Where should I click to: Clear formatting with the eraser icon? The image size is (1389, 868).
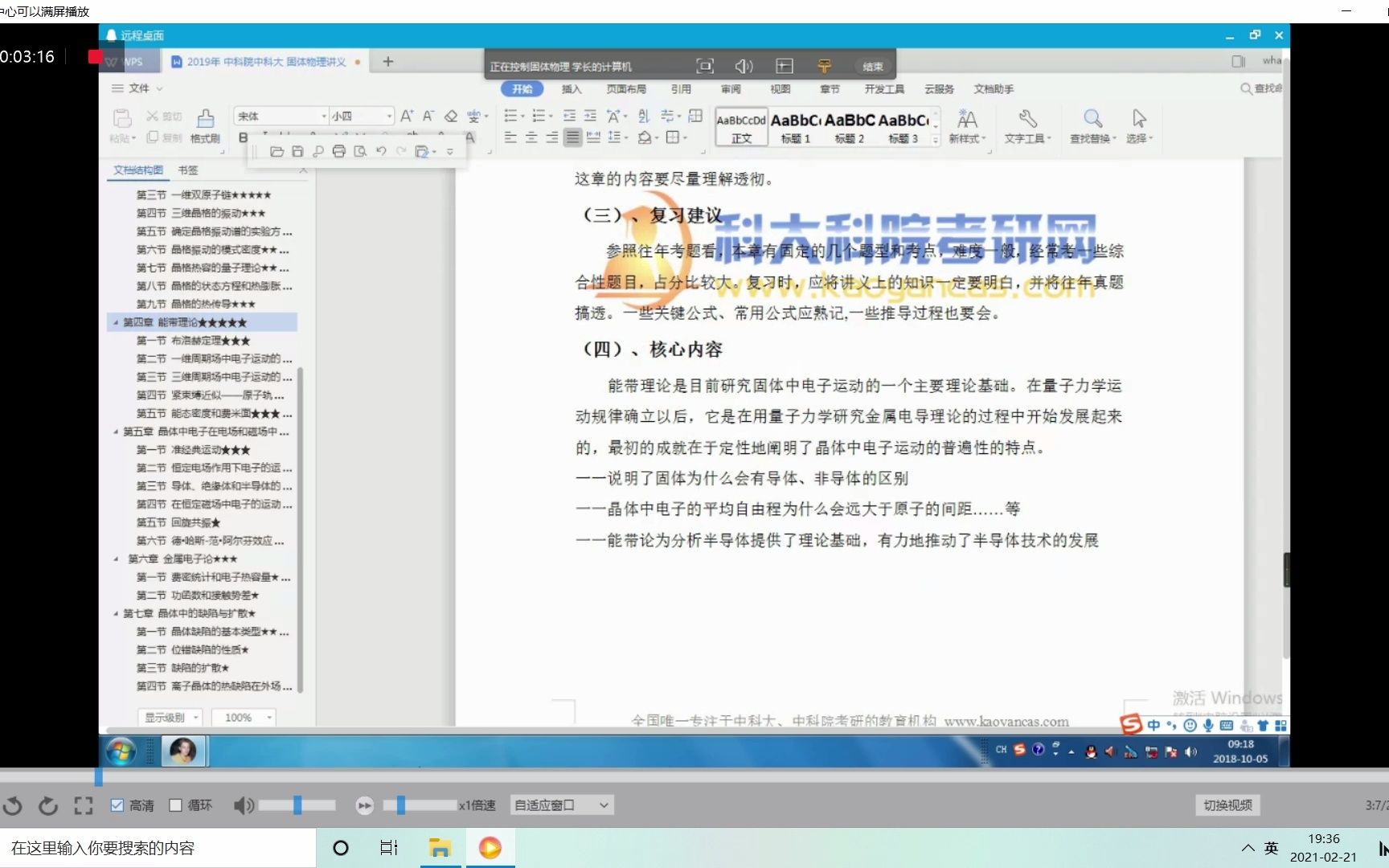[451, 117]
